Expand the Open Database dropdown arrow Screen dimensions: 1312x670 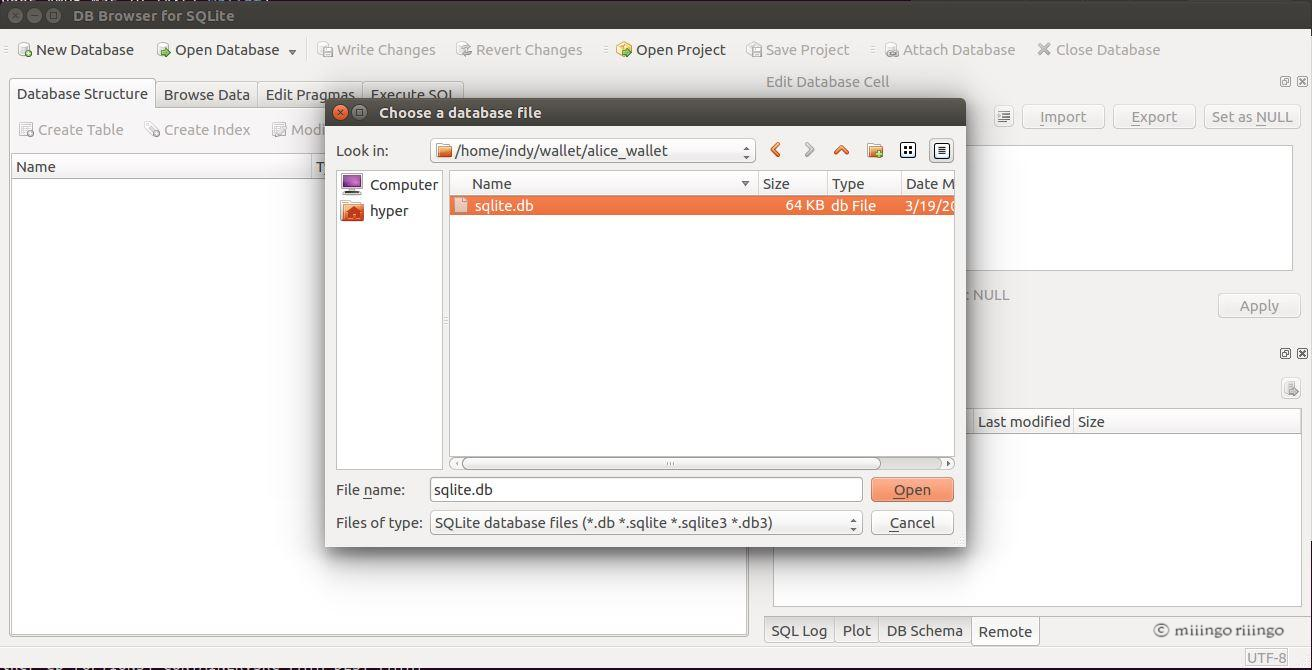point(293,51)
